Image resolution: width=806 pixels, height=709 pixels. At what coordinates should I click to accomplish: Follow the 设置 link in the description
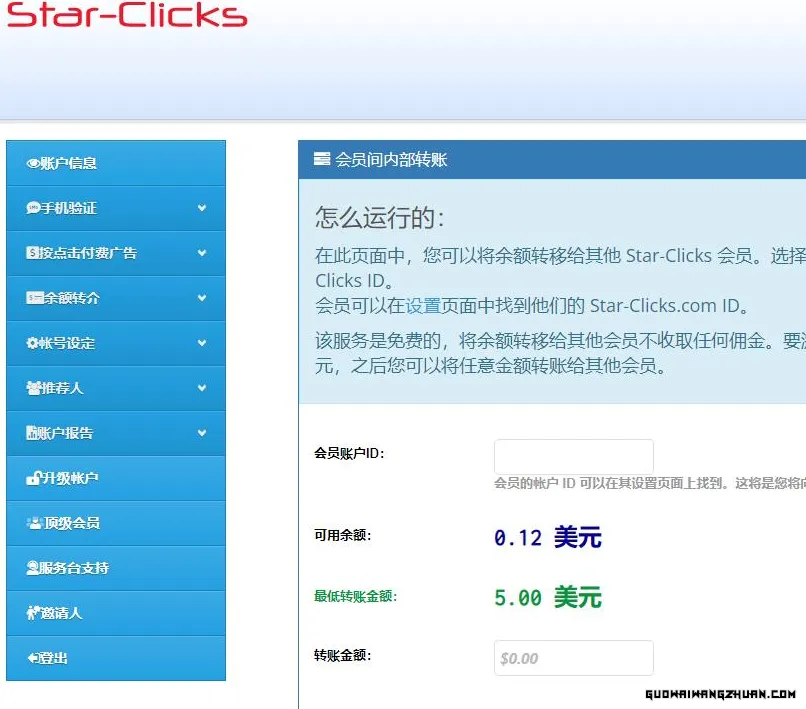(423, 306)
